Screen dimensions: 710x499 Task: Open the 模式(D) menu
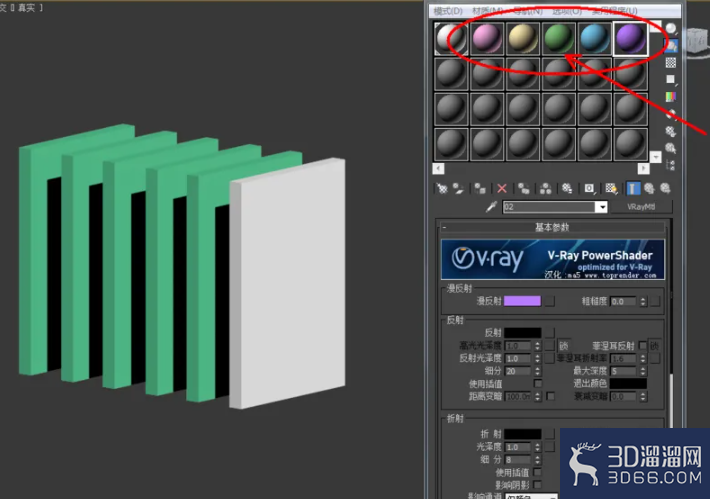point(448,11)
